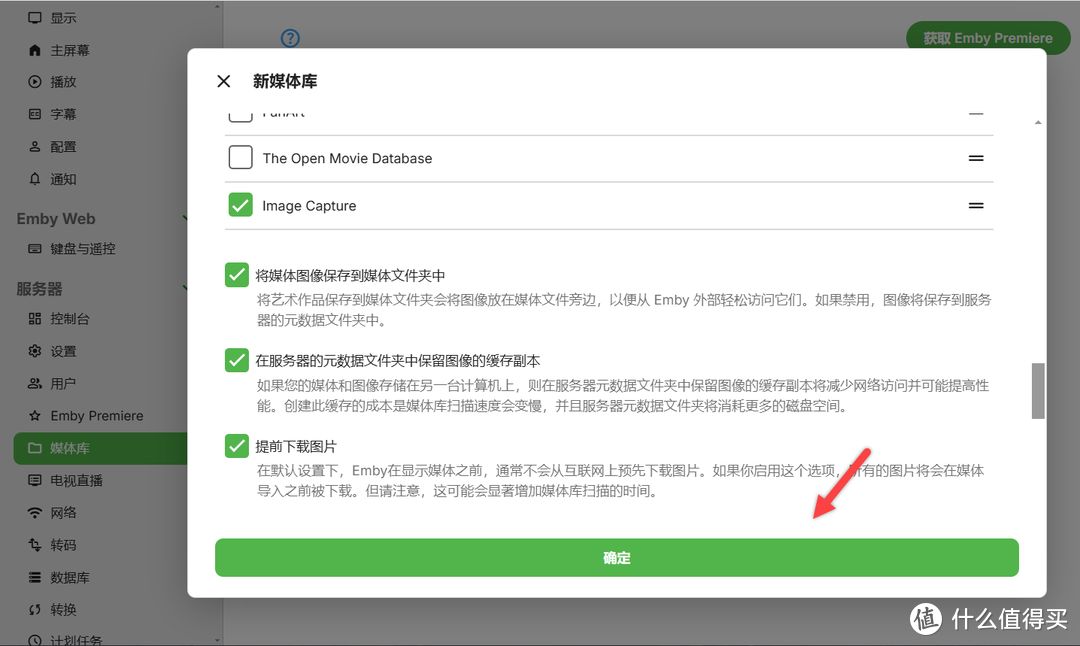
Task: Click the 新媒体库 dialog title
Action: pos(285,81)
